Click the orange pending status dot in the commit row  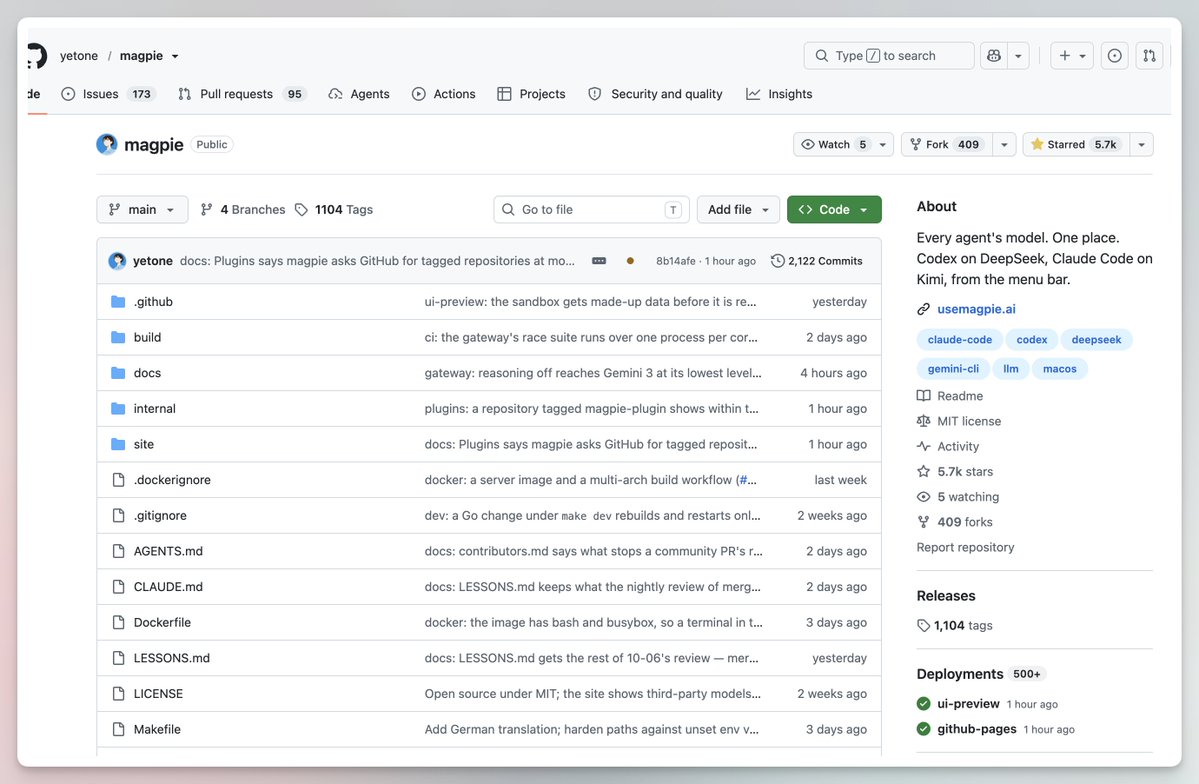[630, 261]
